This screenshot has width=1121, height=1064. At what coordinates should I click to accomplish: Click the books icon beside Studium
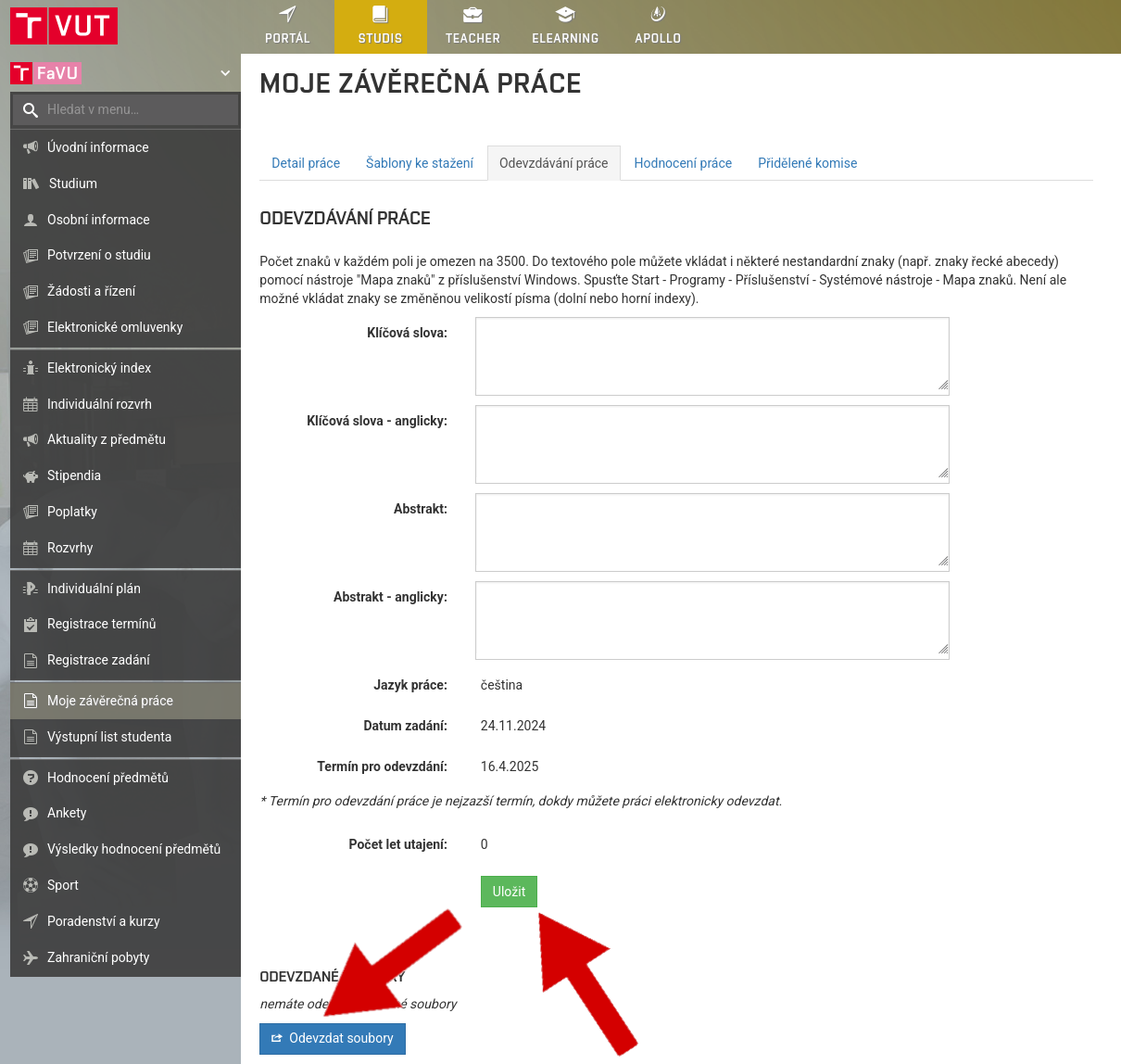(31, 184)
